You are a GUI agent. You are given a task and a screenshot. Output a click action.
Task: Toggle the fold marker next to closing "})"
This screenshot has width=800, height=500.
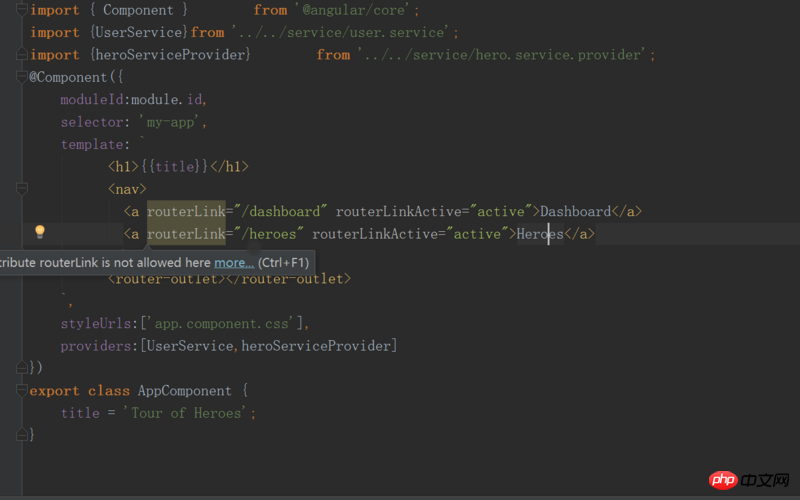tap(21, 367)
